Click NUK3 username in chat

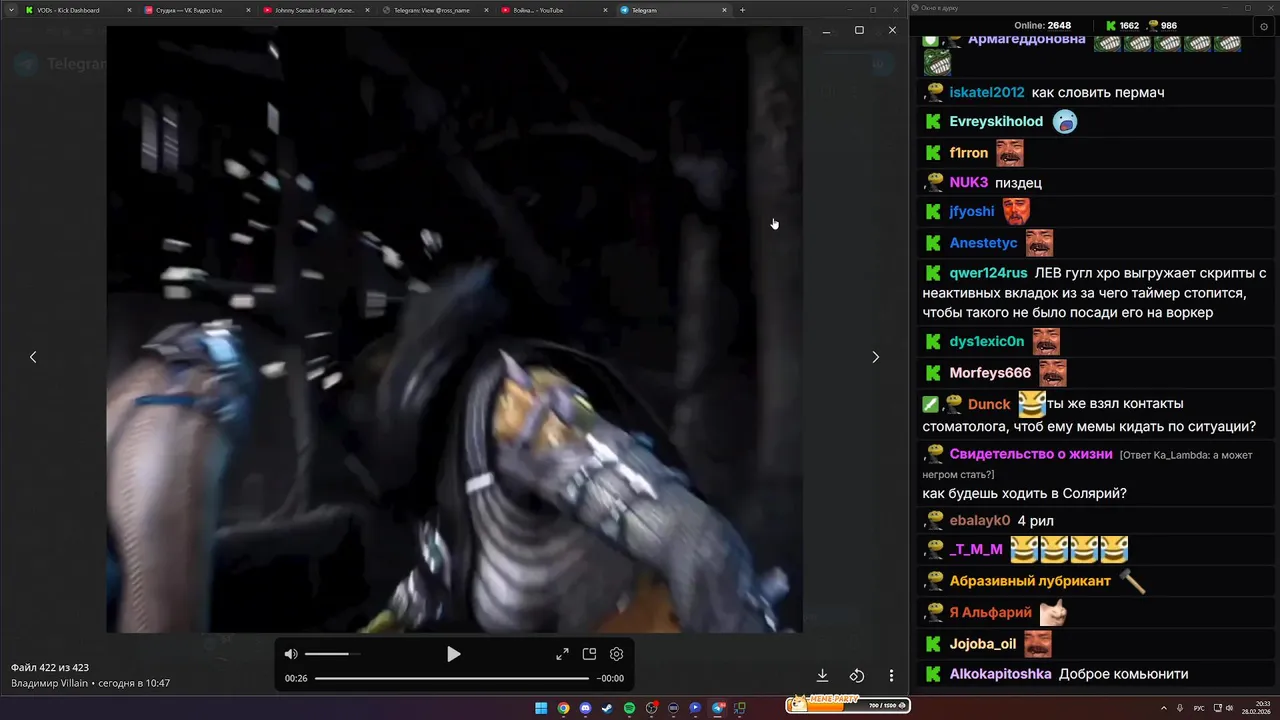click(x=968, y=182)
